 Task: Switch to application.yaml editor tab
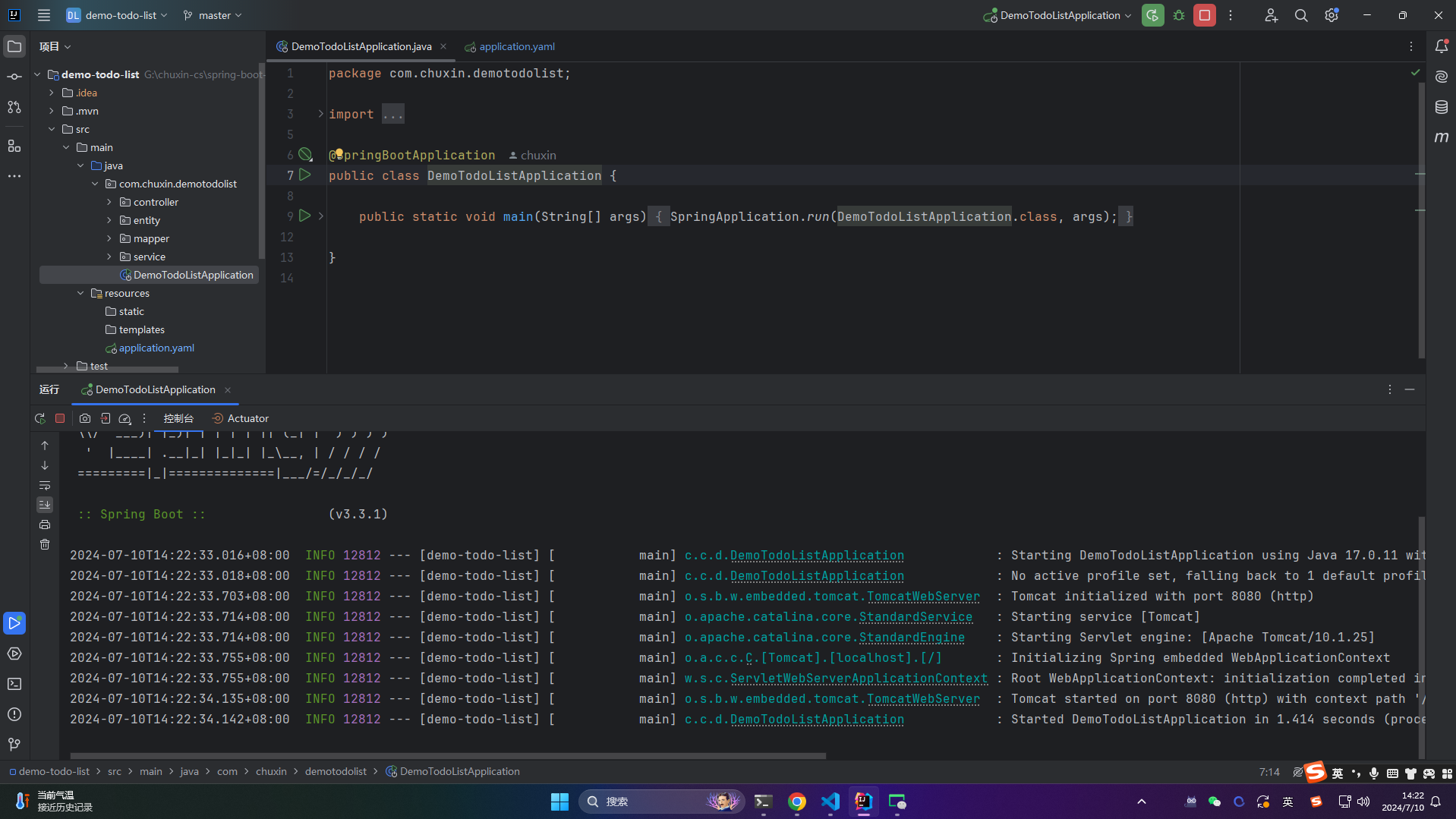coord(509,46)
